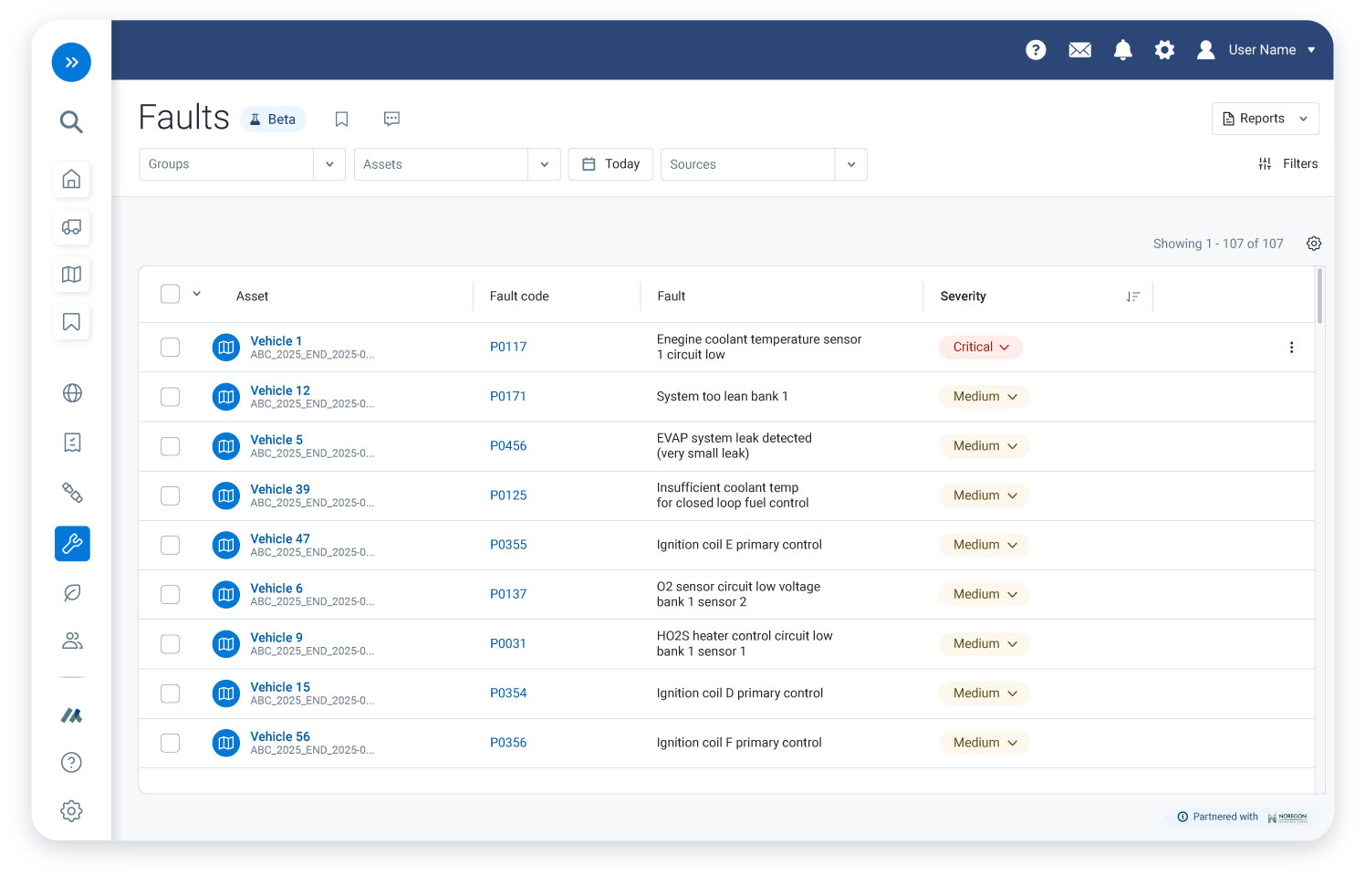Image resolution: width=1365 pixels, height=896 pixels.
Task: Open the mail envelope icon in header
Action: tap(1079, 50)
